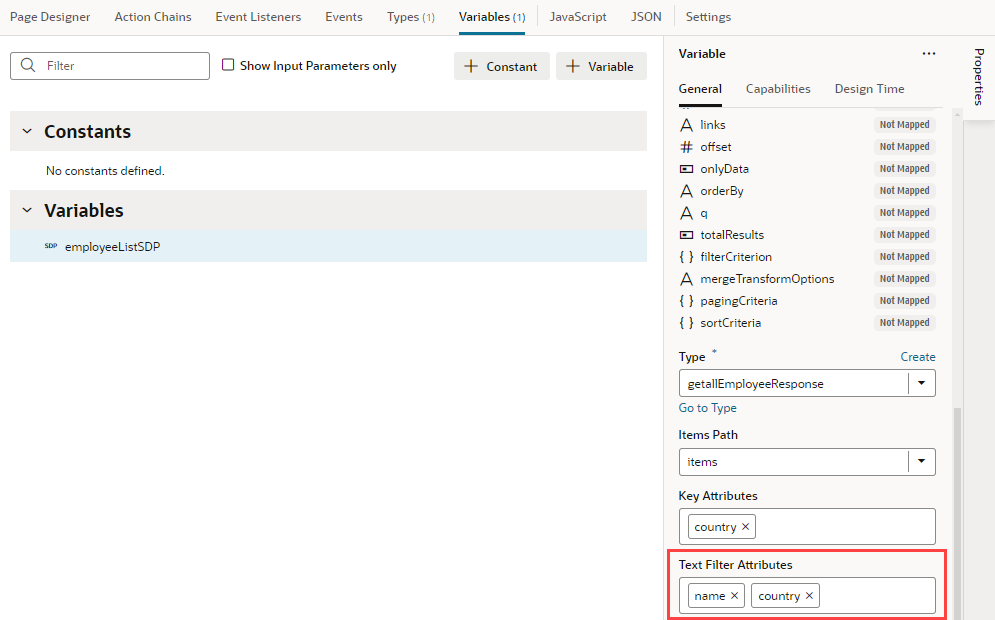The width and height of the screenshot is (995, 620).
Task: Click Not Mapped for q
Action: 904,213
